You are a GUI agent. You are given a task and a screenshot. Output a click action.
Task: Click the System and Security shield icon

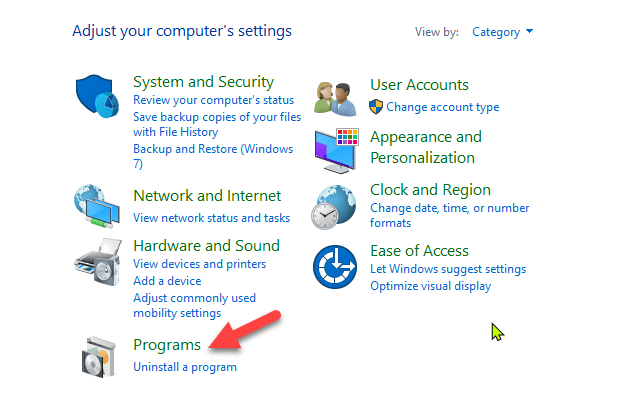click(x=97, y=97)
